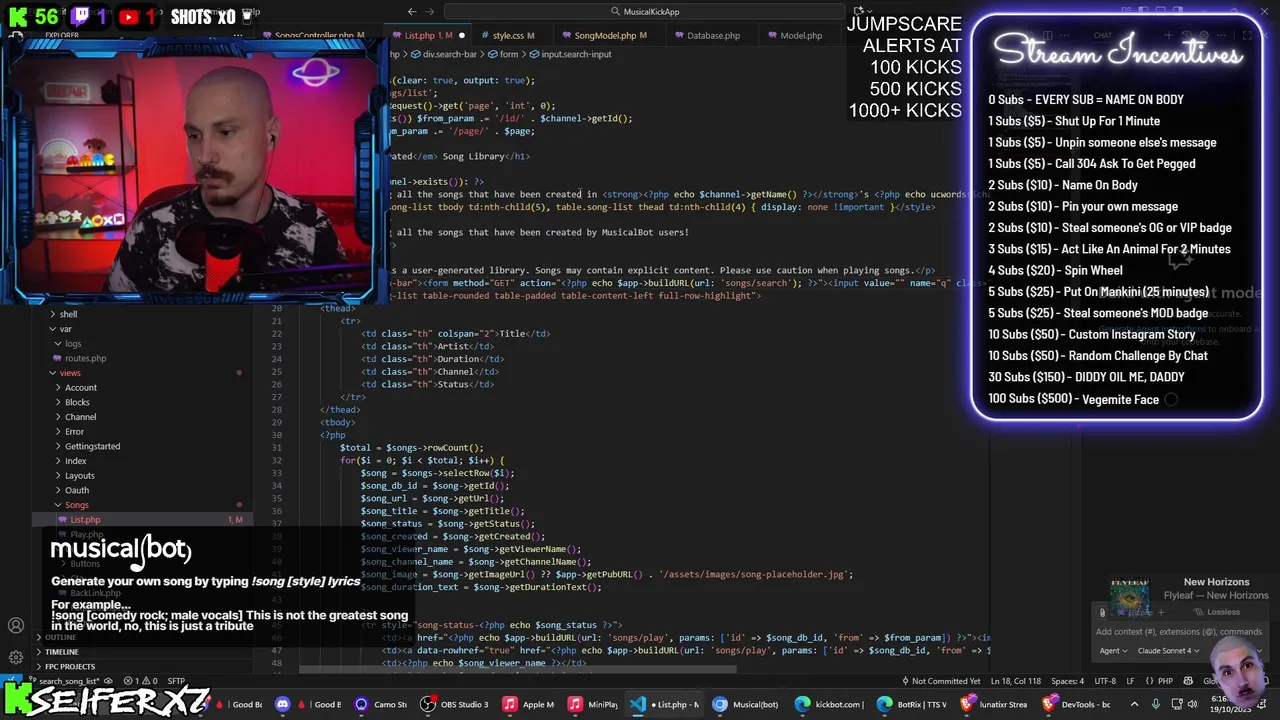1280x720 pixels.
Task: Expand the Blocks folder
Action: [77, 402]
